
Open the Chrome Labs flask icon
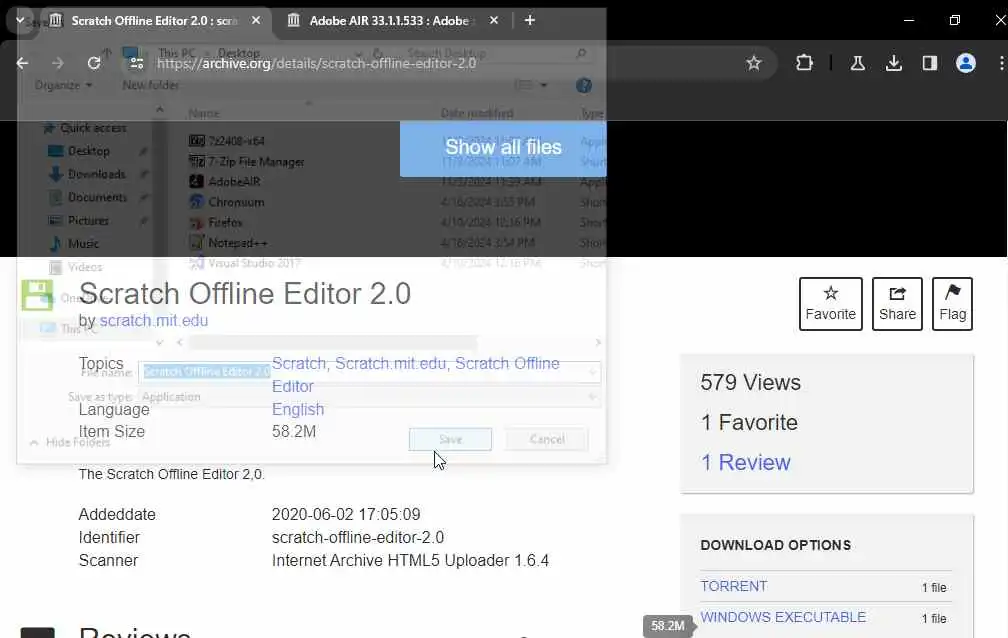coord(858,63)
